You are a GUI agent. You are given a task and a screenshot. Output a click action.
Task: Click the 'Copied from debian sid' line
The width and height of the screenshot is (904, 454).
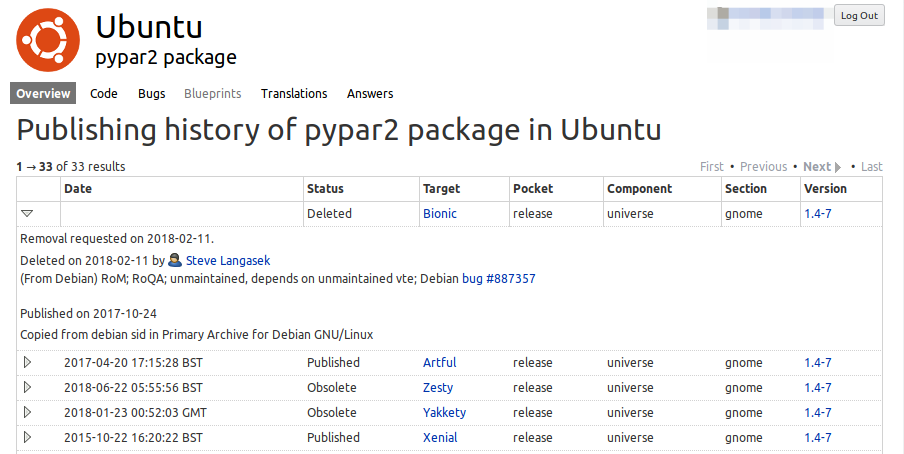click(197, 335)
